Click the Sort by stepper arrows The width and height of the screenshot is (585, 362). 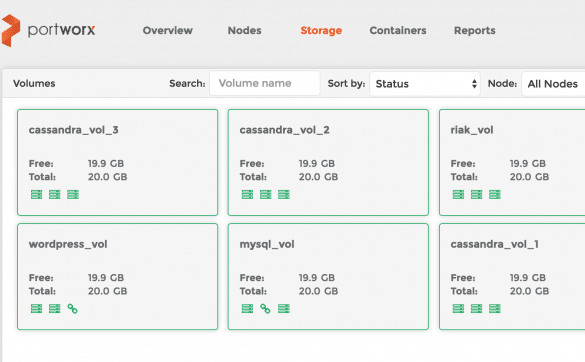474,84
